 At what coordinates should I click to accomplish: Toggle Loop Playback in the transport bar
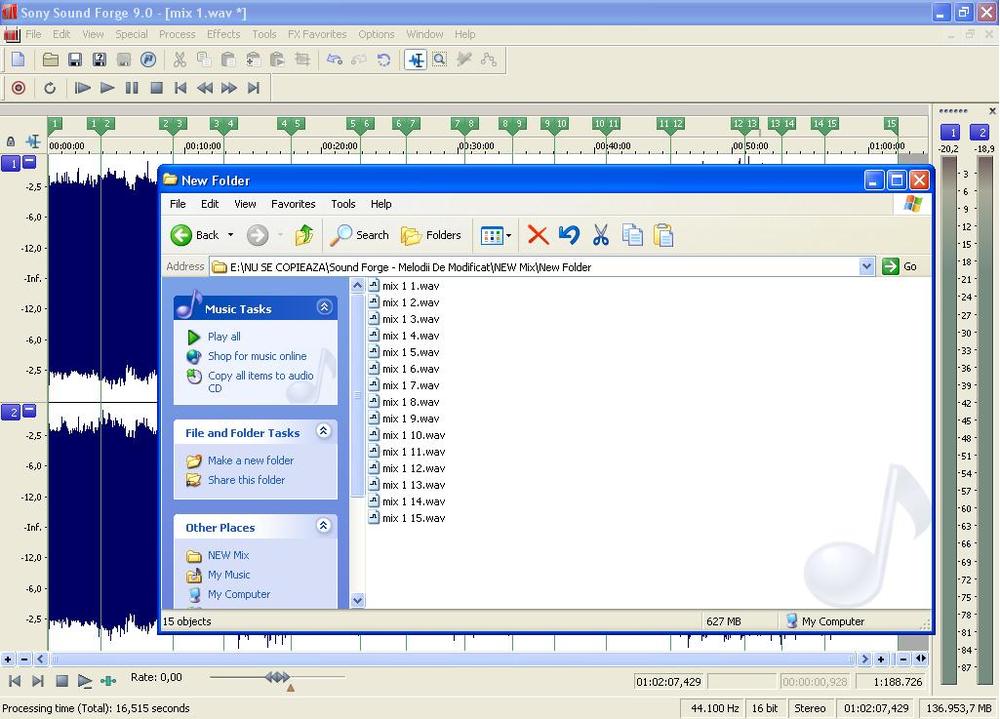click(x=50, y=88)
